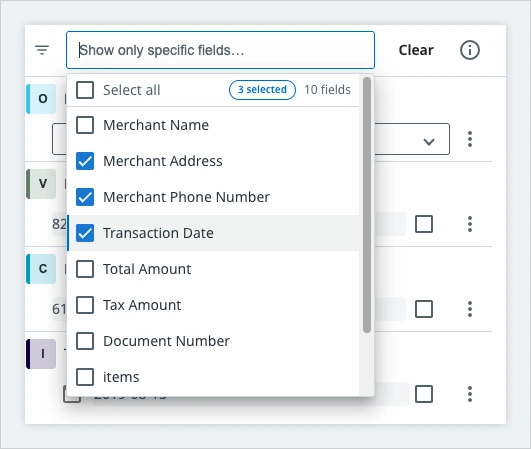Click the V field badge

click(x=41, y=184)
